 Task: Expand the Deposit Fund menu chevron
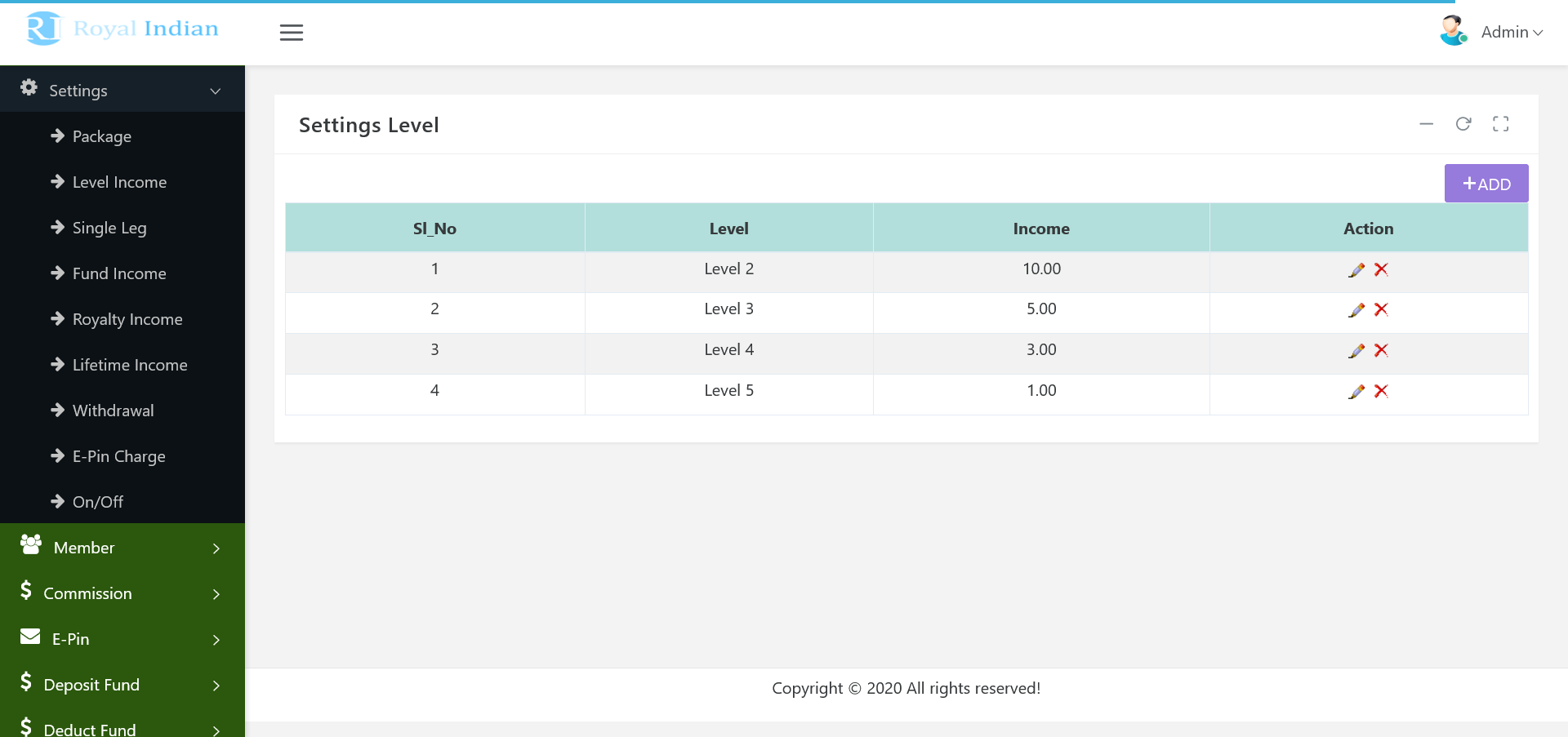(216, 686)
